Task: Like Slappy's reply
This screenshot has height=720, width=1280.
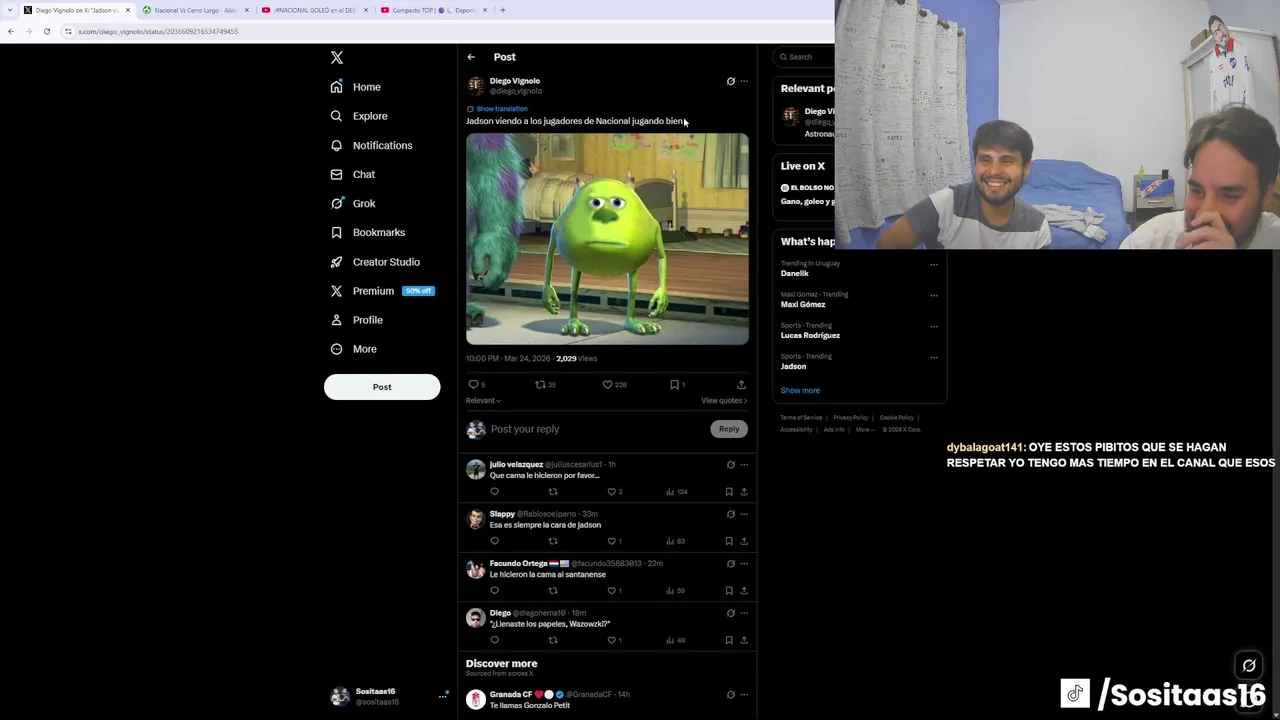Action: pos(612,541)
